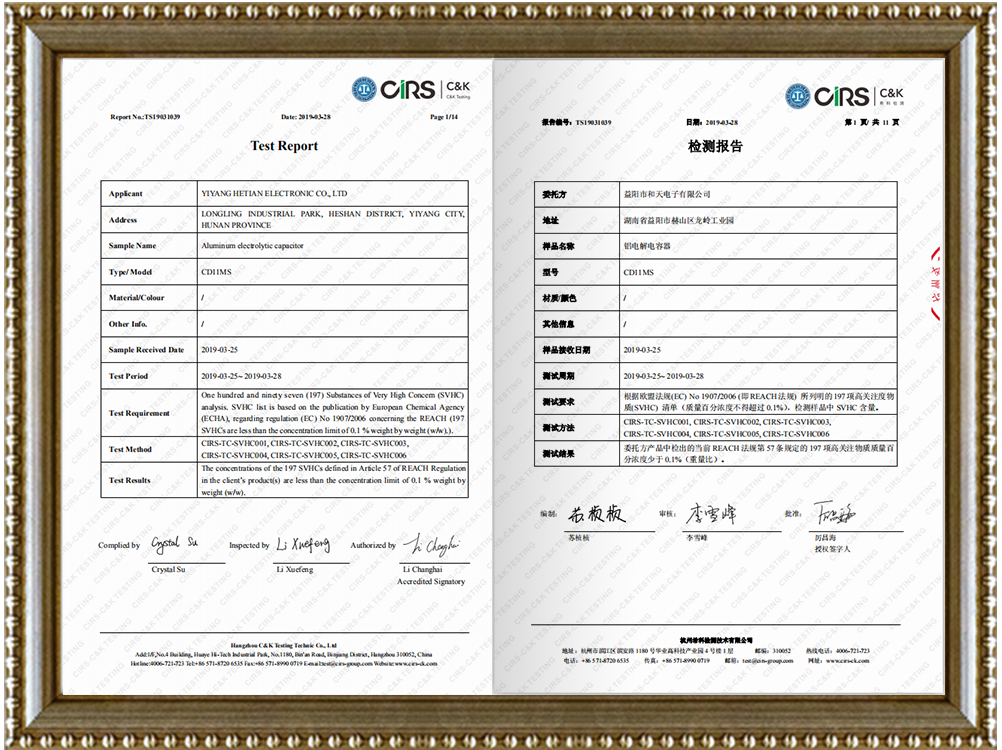
Task: Select the YIYANG HETIAN ELECTRONIC CO., LTD cell
Action: click(x=274, y=193)
